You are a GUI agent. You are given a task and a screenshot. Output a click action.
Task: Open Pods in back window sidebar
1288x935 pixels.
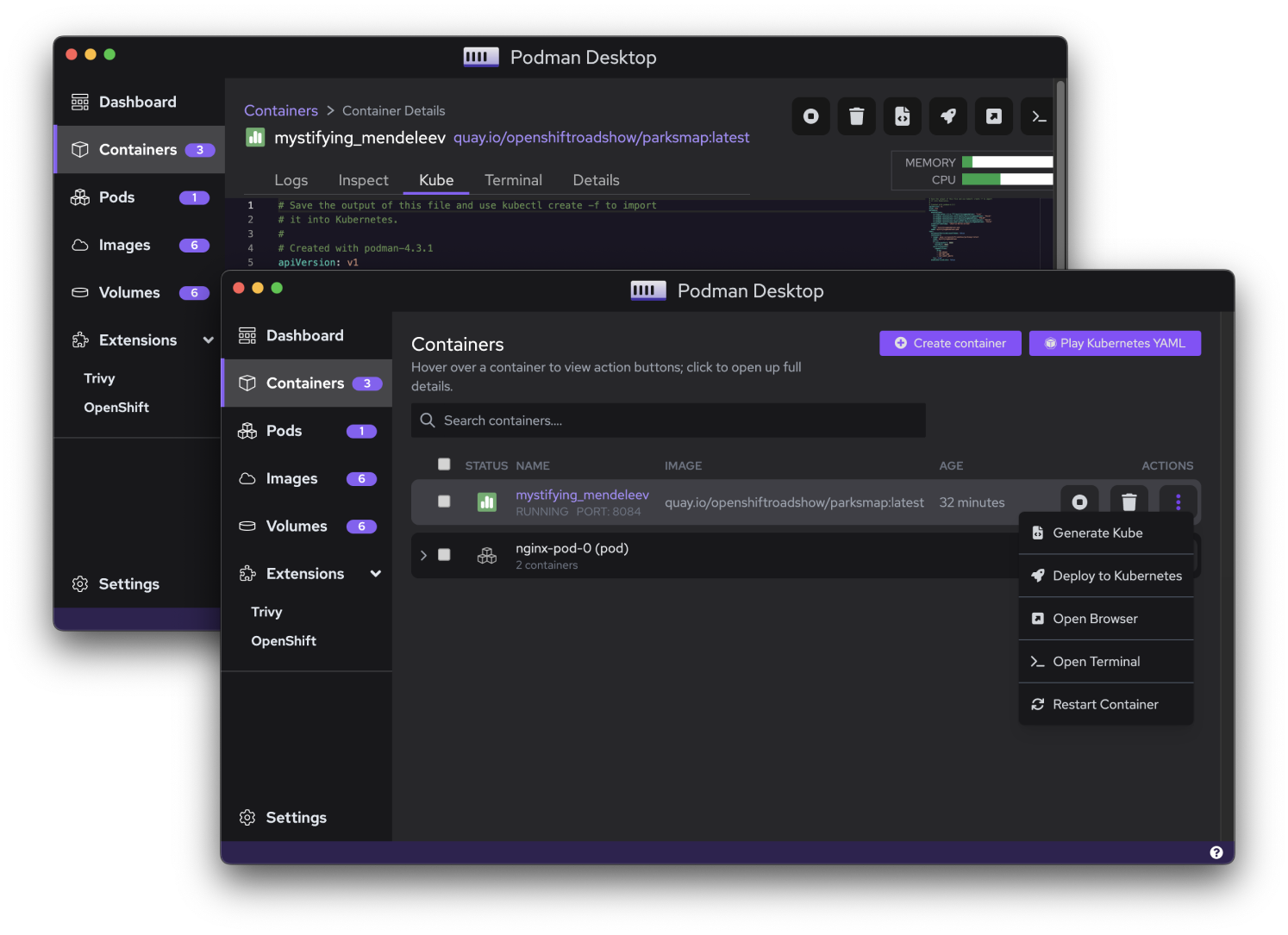(139, 197)
